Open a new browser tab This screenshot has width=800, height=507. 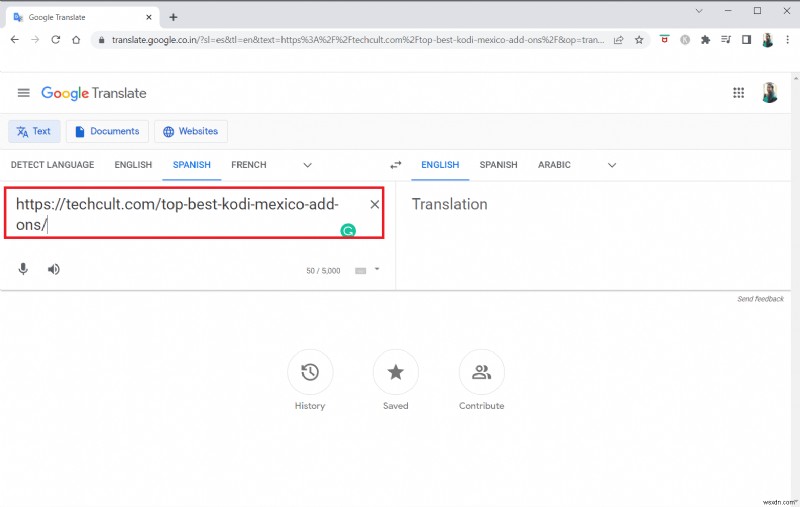173,17
